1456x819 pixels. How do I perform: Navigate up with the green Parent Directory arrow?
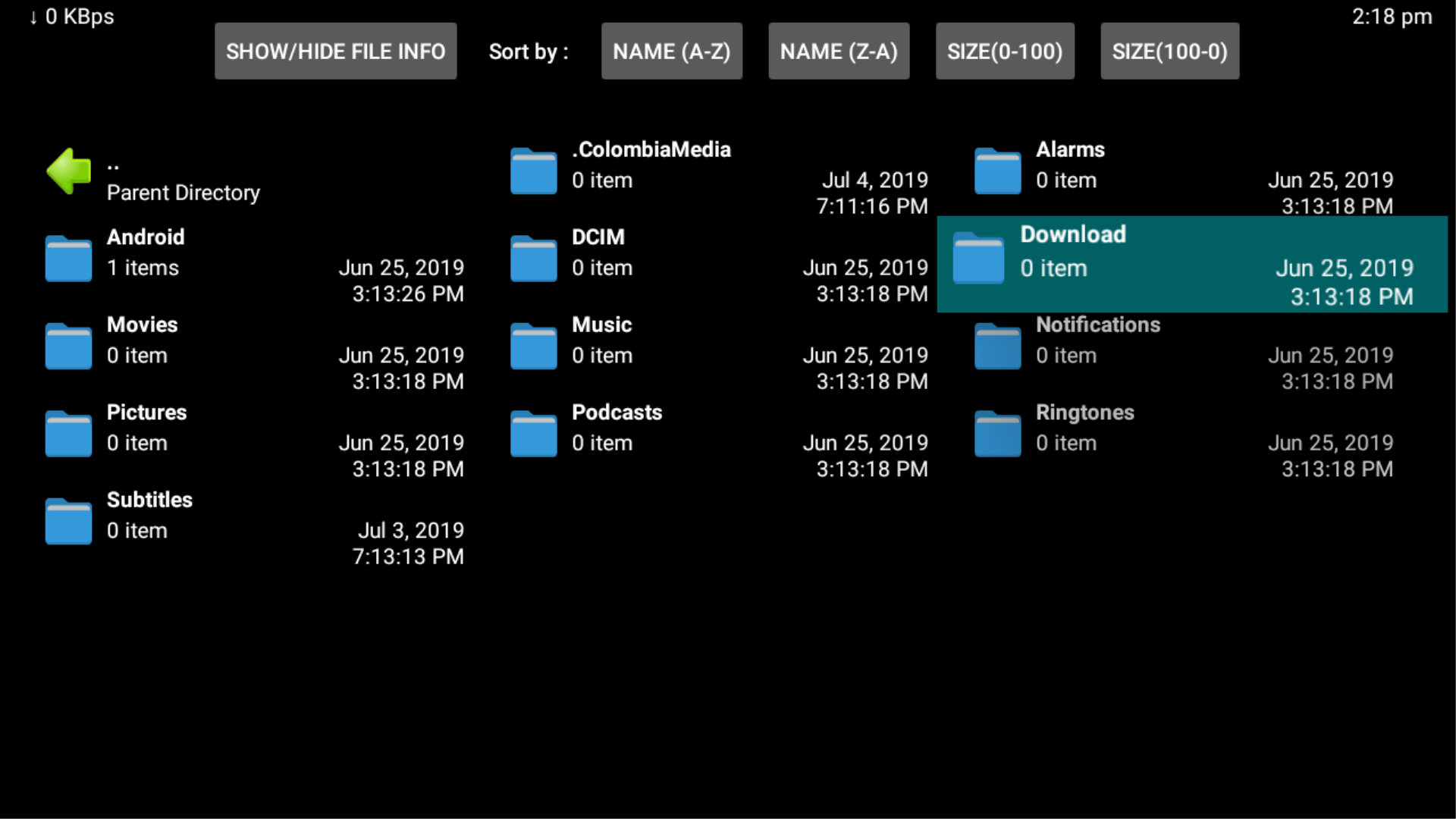point(68,171)
